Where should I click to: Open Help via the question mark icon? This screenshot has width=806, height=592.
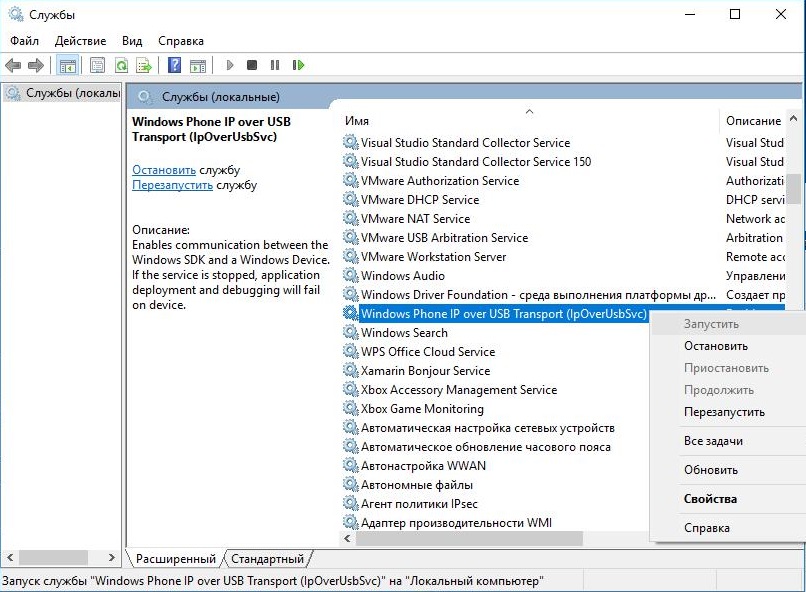(175, 65)
